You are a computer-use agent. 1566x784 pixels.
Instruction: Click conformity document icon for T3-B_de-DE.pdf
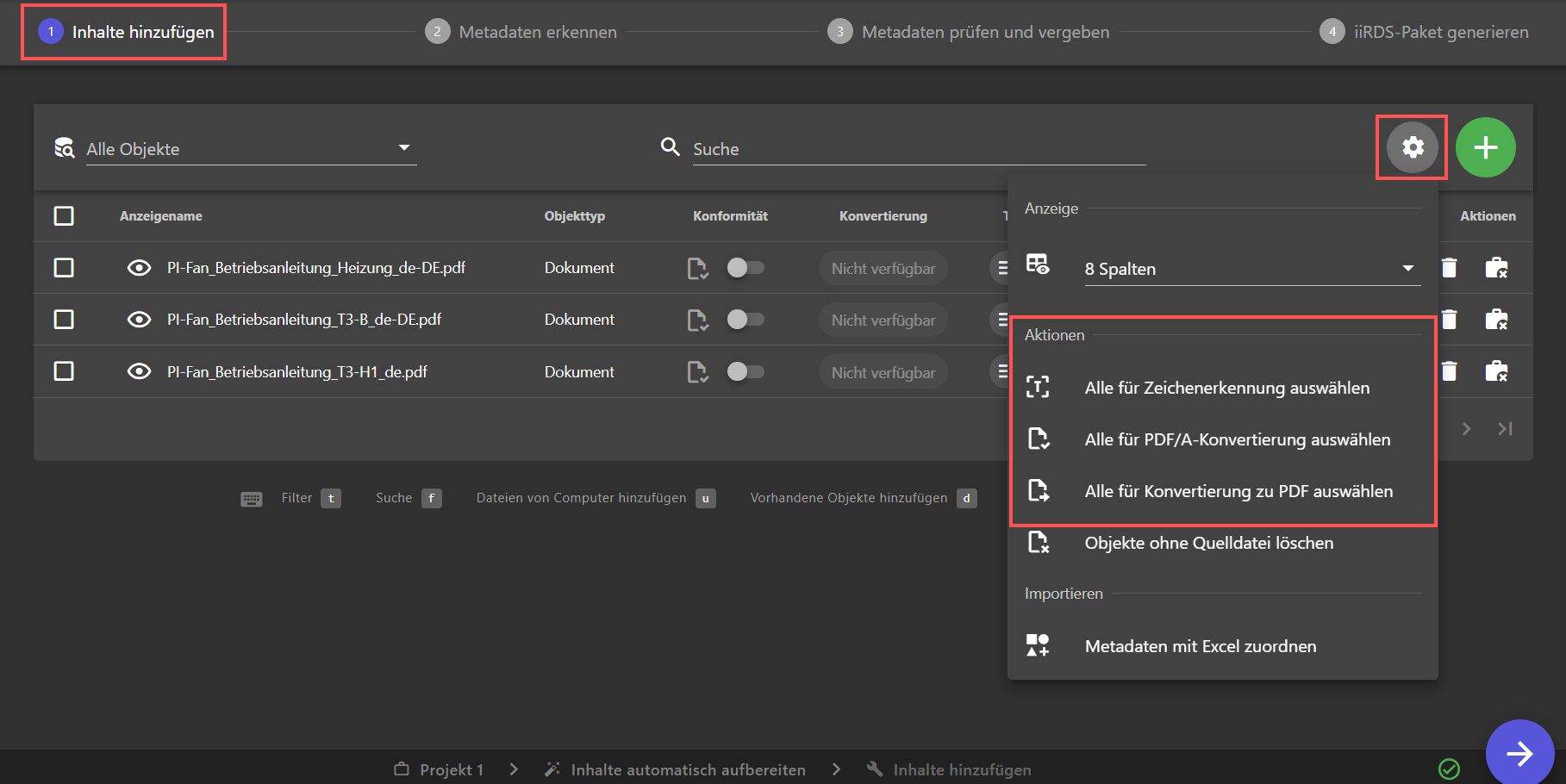(697, 320)
